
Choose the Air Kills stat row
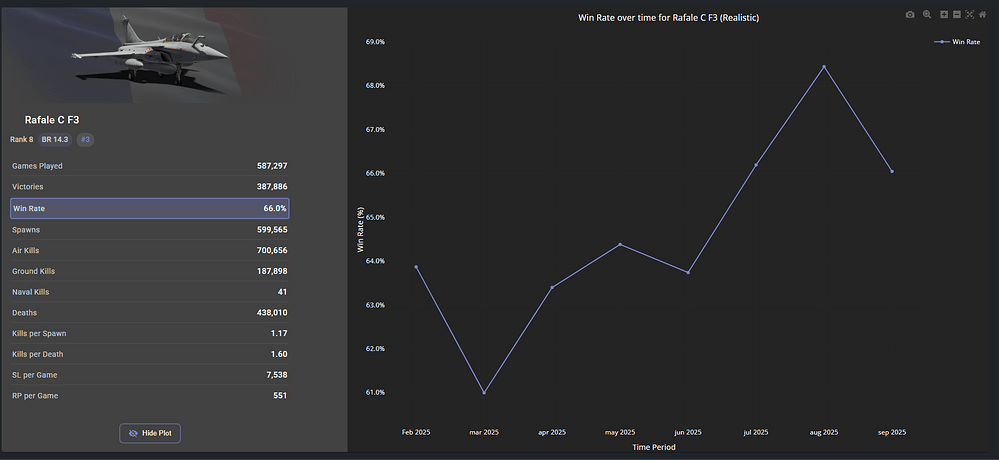[150, 250]
